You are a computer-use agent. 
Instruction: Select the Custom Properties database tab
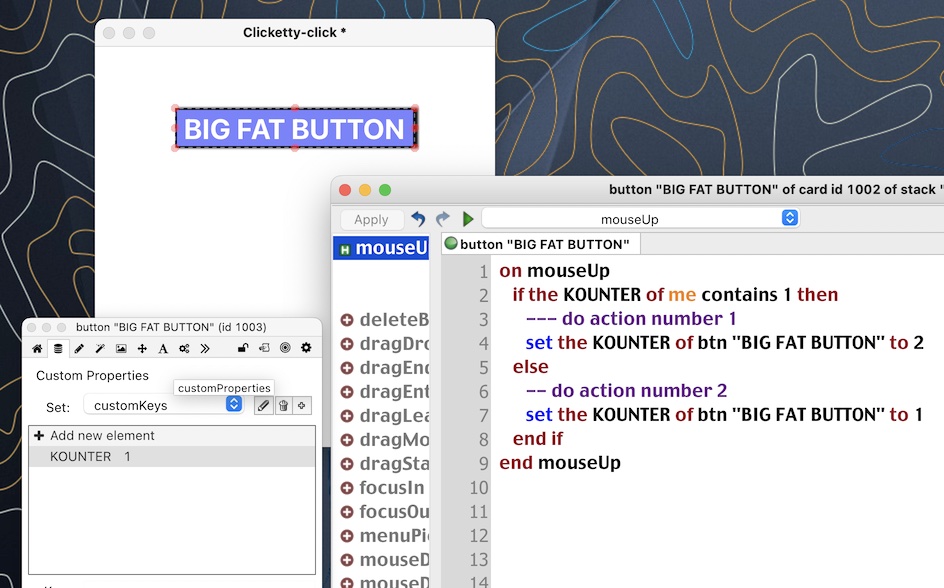pos(58,348)
